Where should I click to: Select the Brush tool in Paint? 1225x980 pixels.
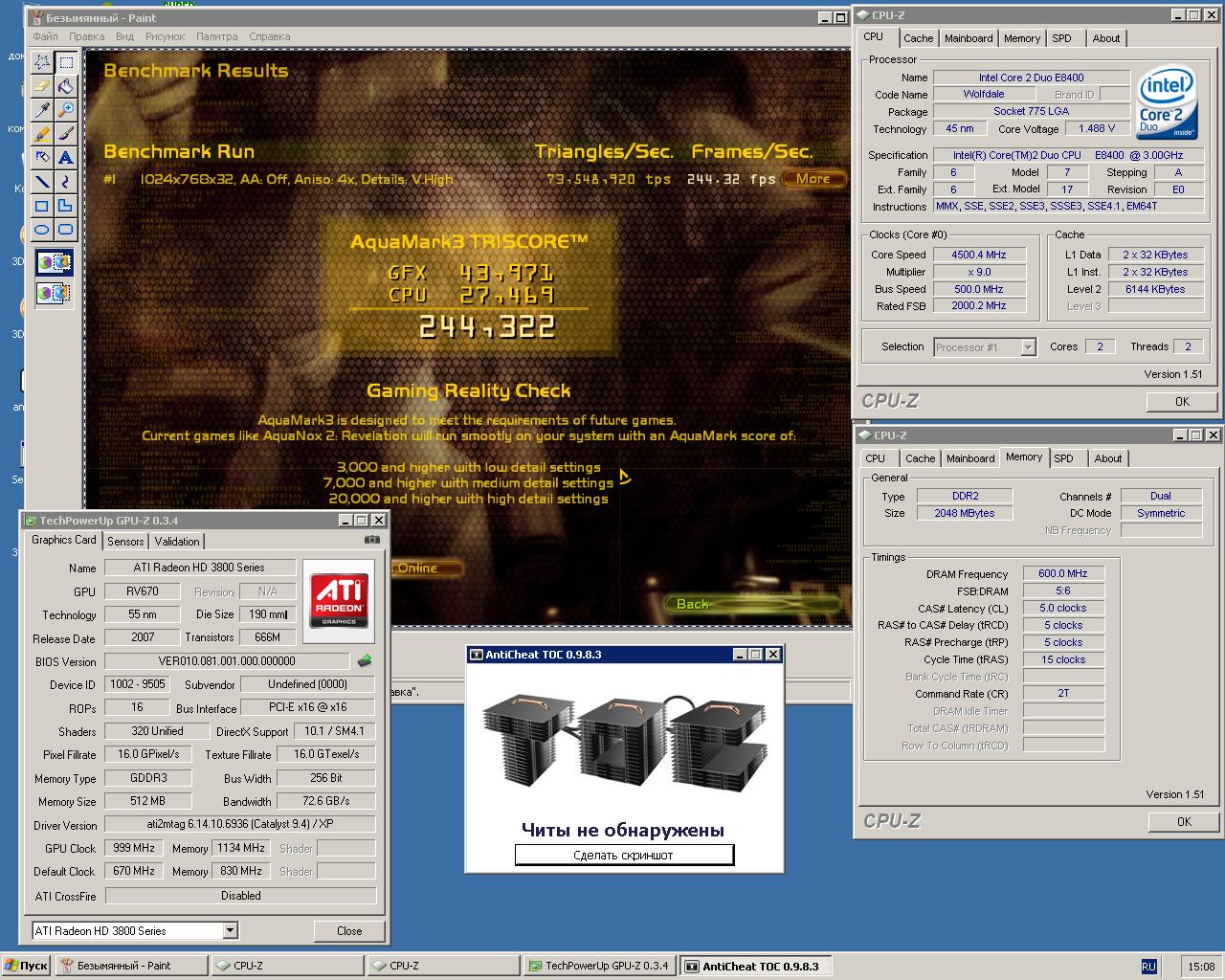[x=66, y=134]
